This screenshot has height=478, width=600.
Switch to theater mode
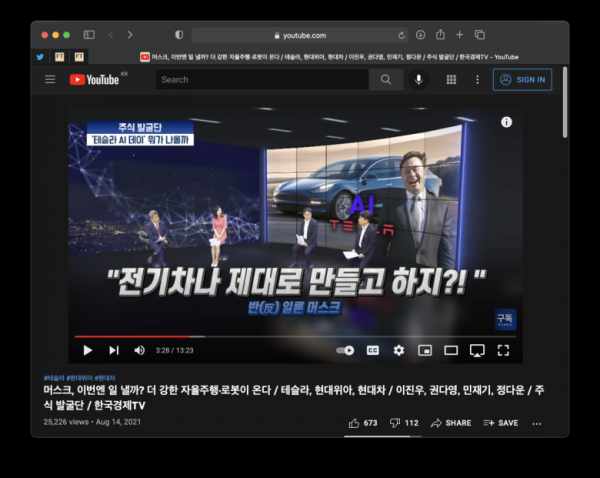[451, 350]
